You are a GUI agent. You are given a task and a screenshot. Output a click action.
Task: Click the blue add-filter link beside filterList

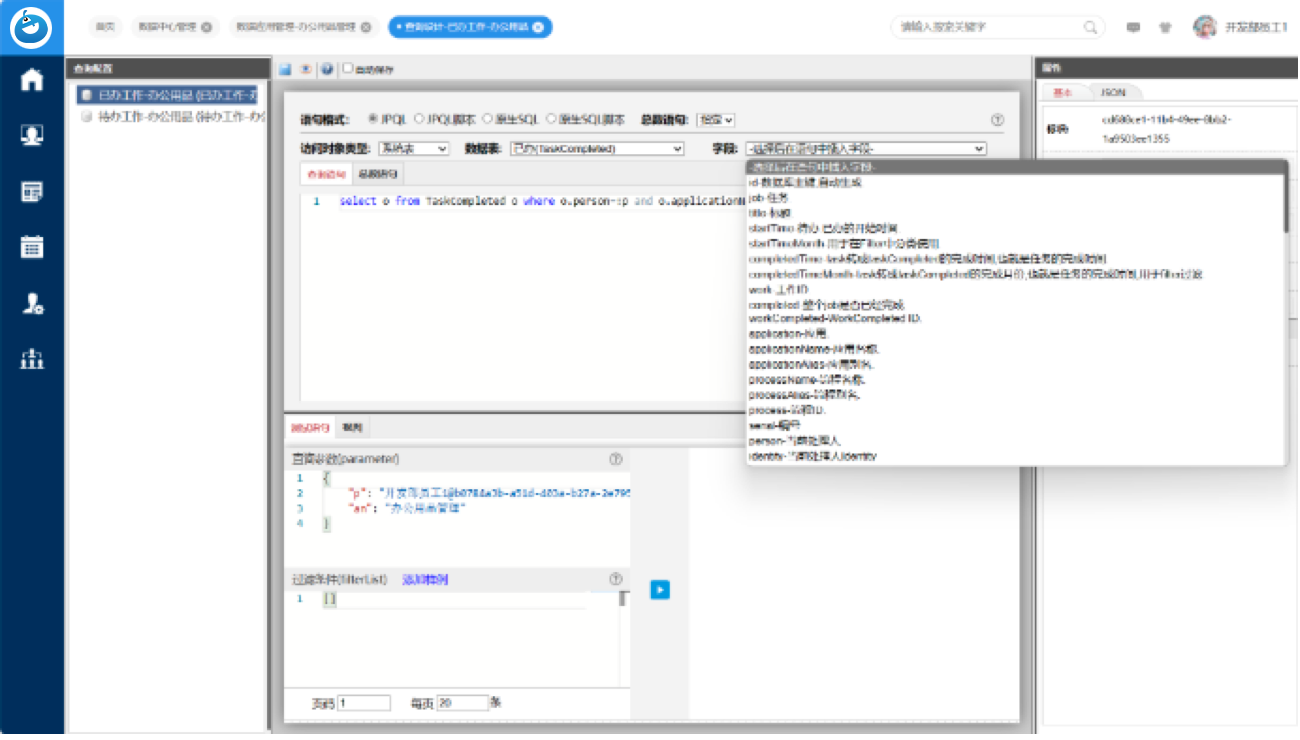coord(425,579)
